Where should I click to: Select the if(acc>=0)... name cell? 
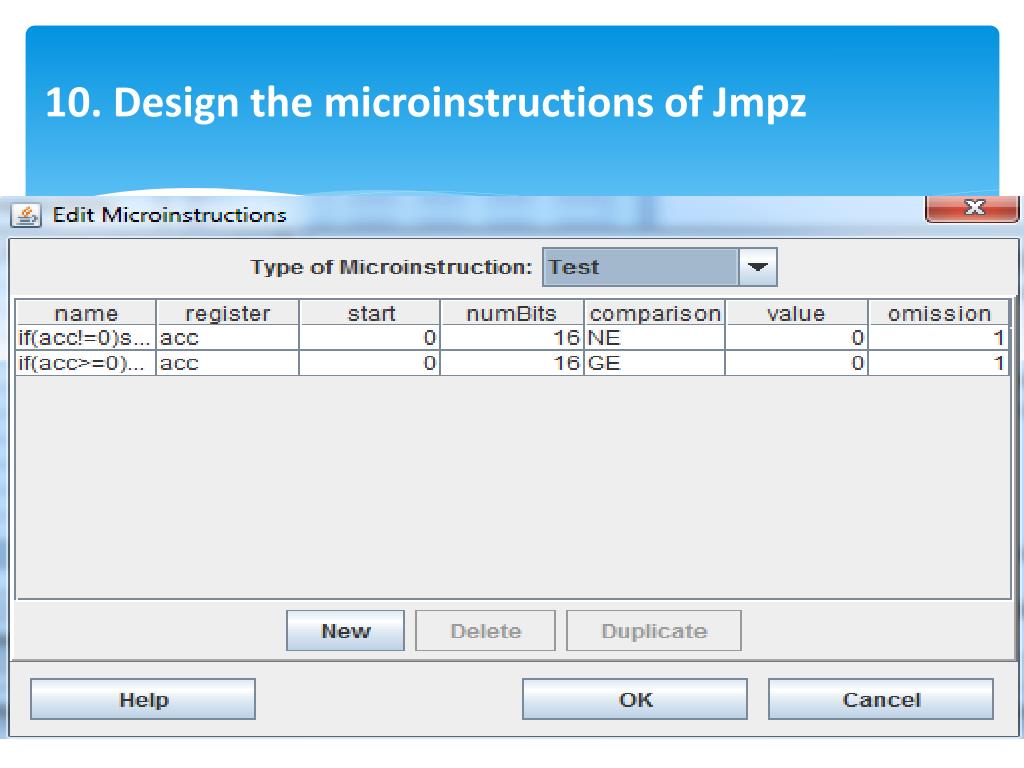click(x=86, y=363)
